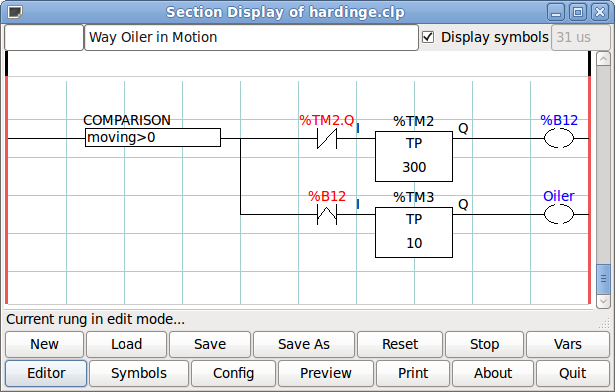Click the Save As button
Viewport: 615px width, 392px height.
pos(304,344)
